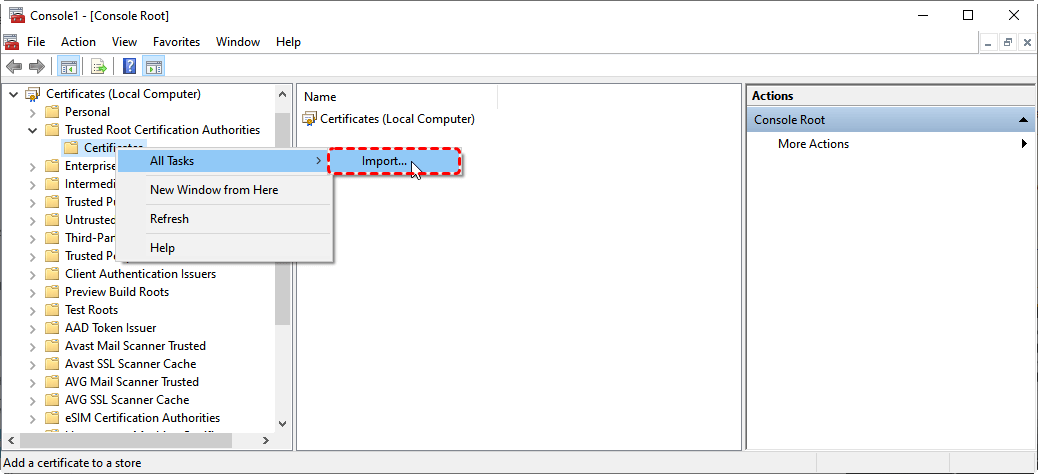Click the tree pane's scroll down arrow

[x=282, y=424]
